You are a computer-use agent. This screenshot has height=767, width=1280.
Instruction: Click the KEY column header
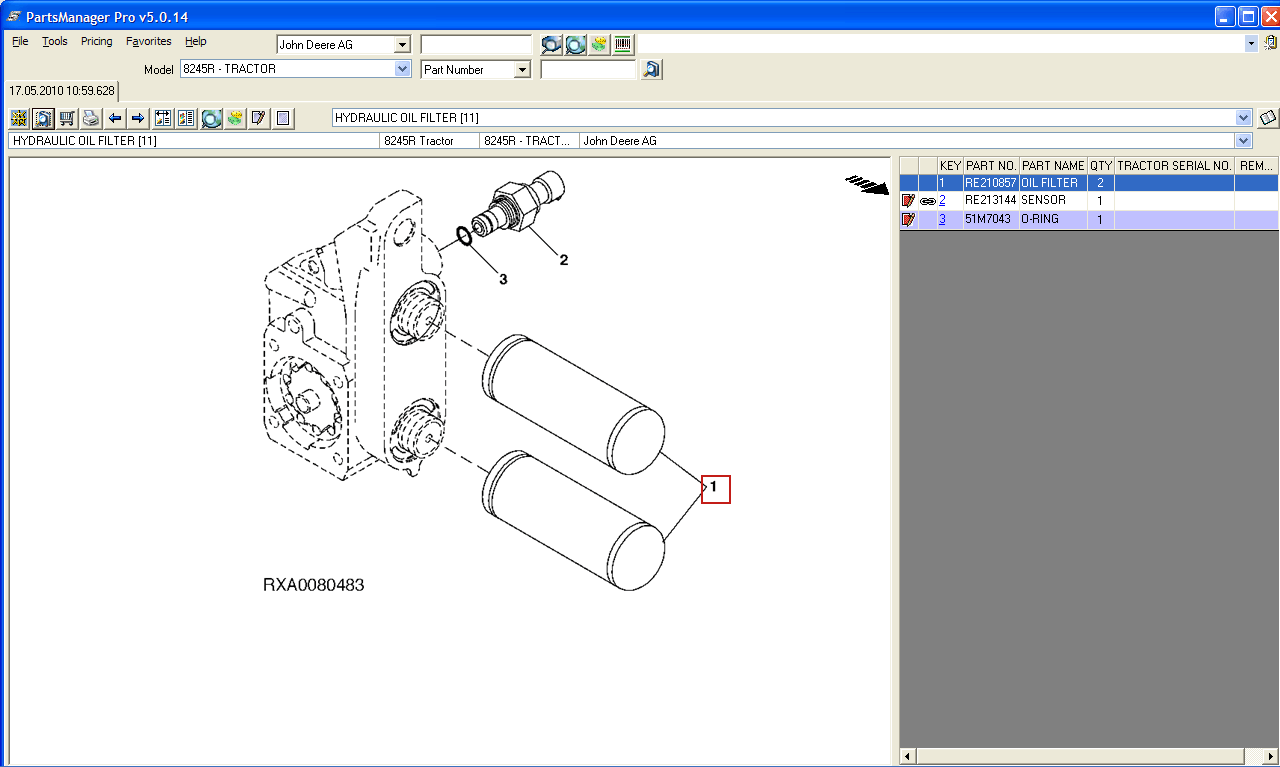[x=950, y=165]
